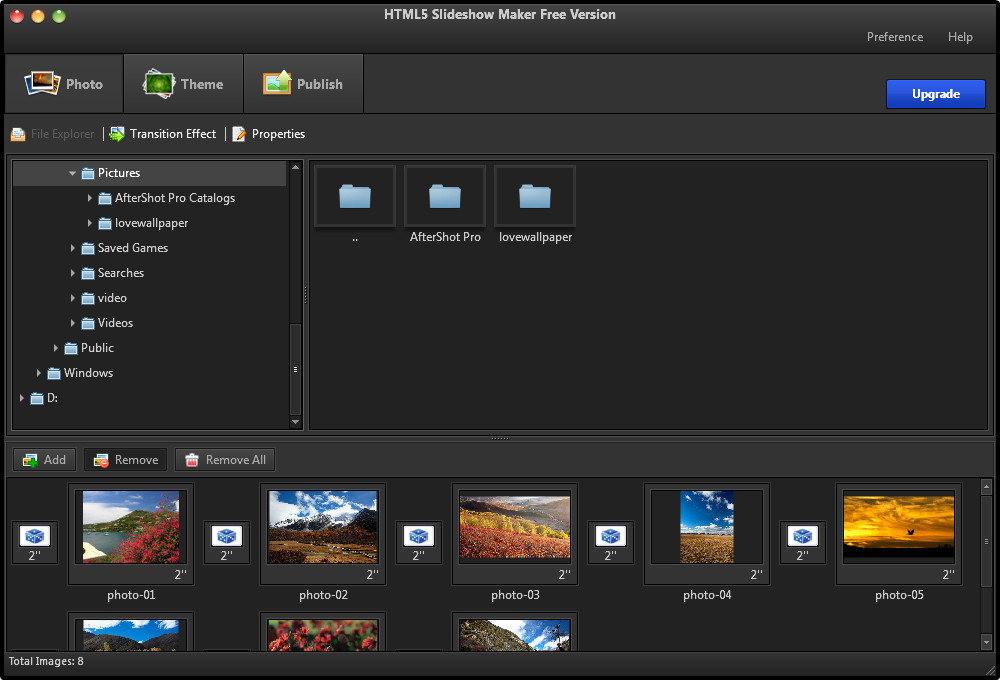Open the Preference menu
This screenshot has height=680, width=1000.
pos(895,37)
